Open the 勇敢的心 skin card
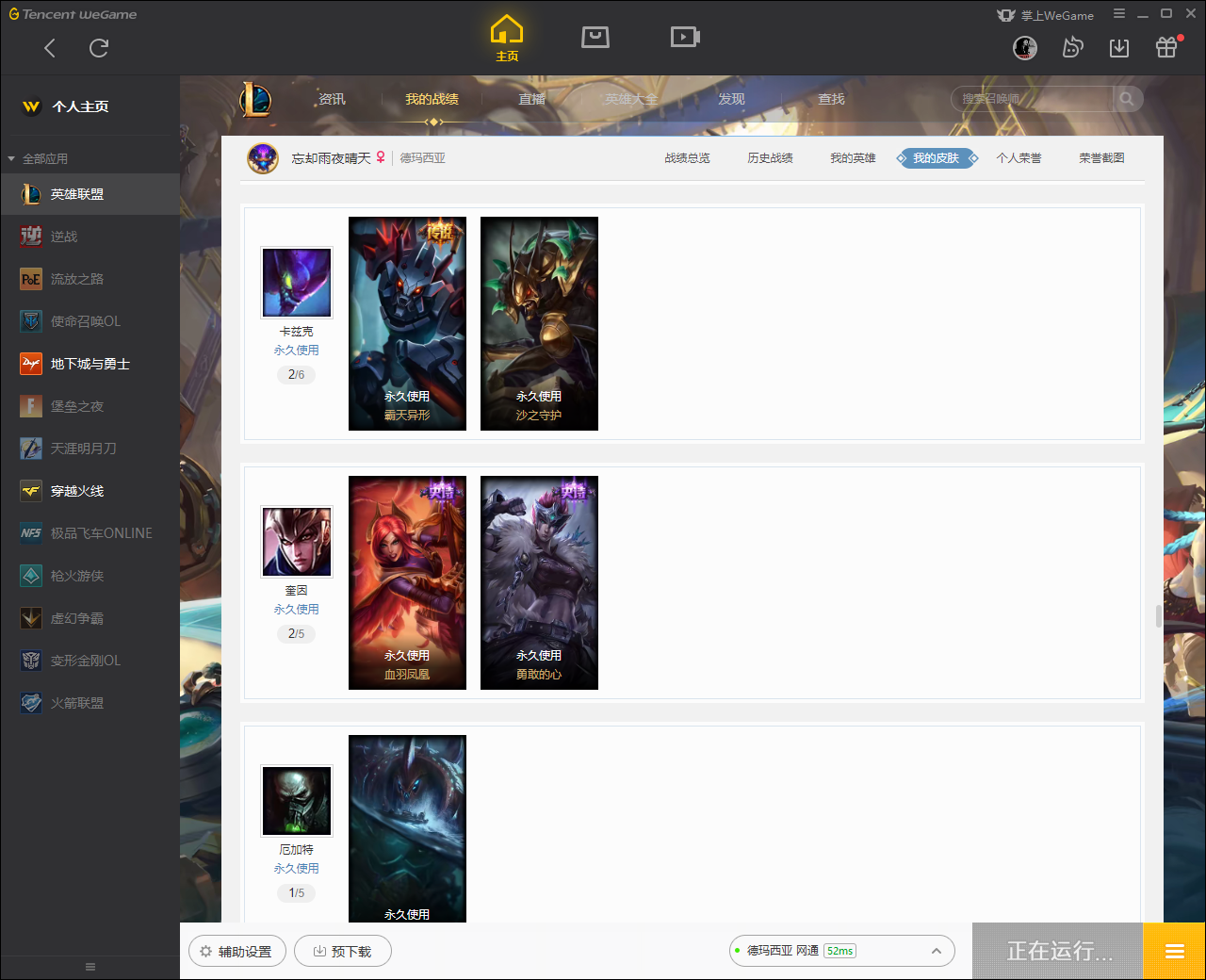 point(539,582)
